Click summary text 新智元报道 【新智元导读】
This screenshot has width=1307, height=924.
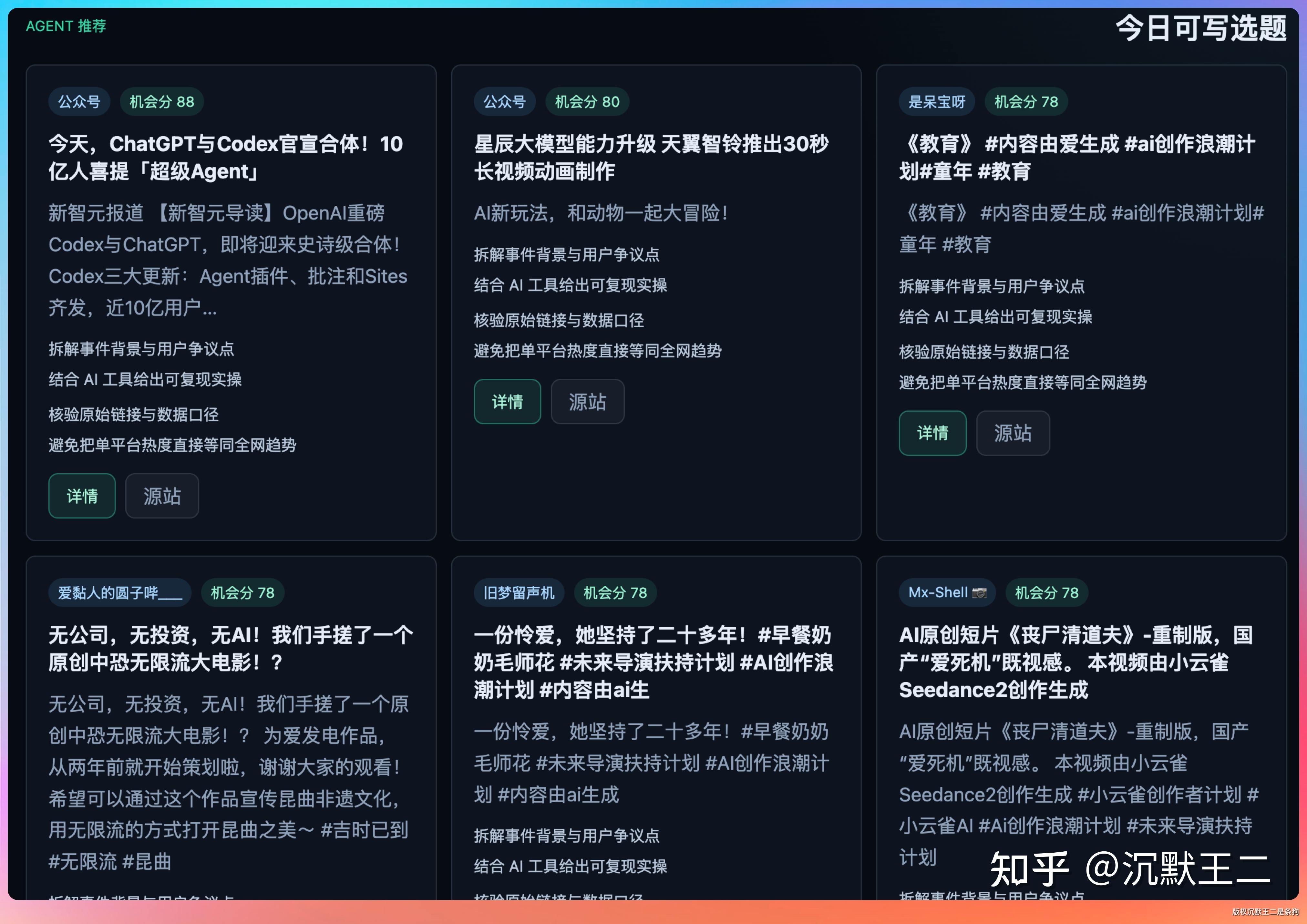[228, 260]
